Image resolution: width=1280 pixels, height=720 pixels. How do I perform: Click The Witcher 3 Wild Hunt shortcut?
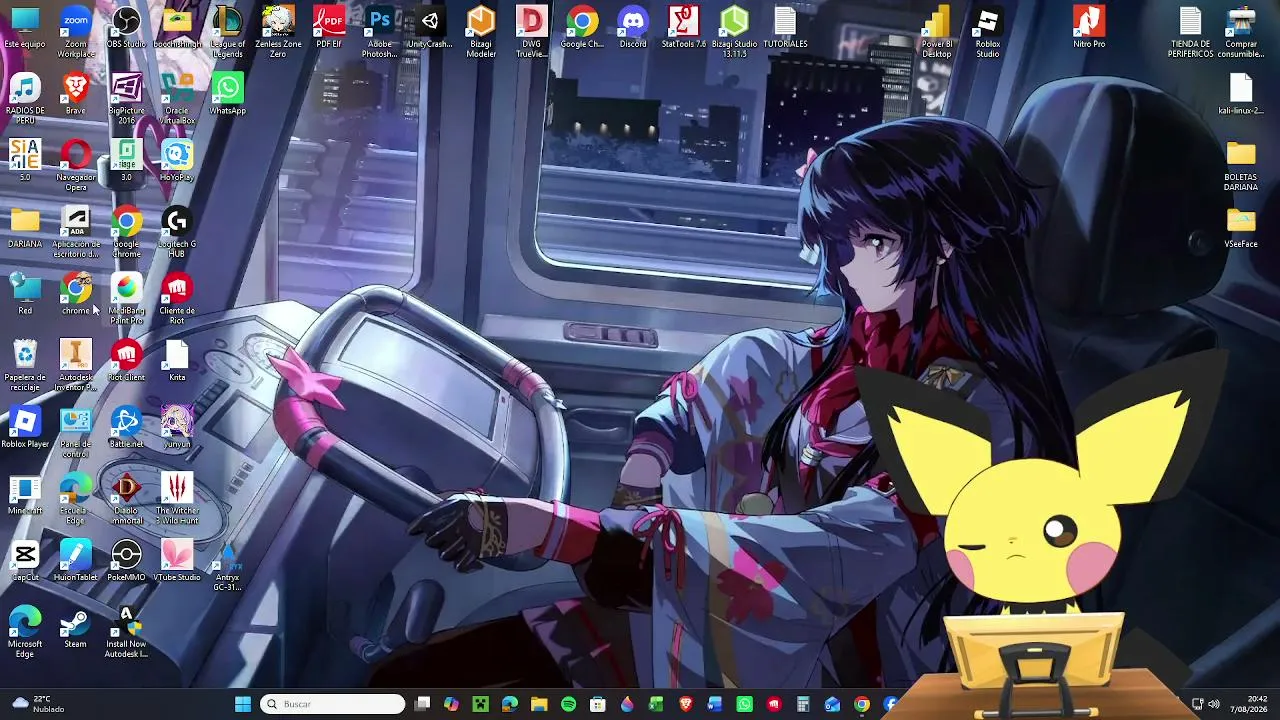point(177,500)
